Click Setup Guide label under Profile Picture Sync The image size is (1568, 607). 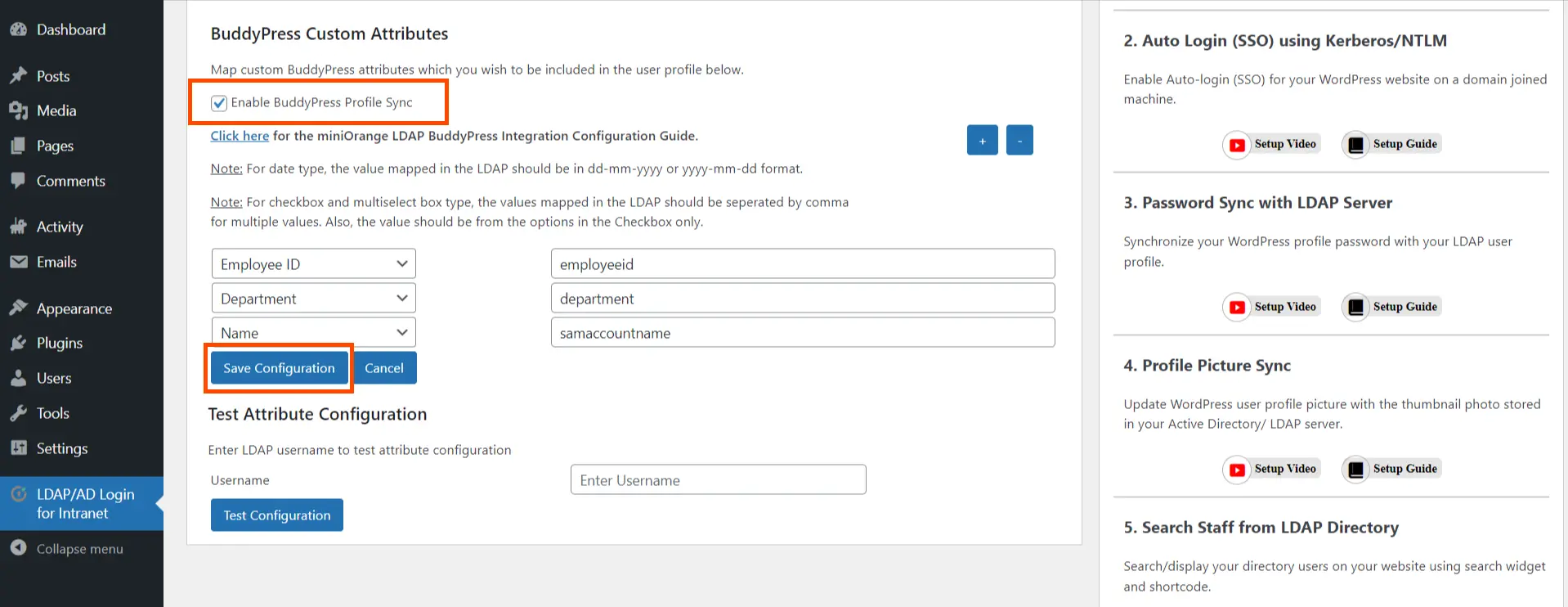pos(1404,469)
